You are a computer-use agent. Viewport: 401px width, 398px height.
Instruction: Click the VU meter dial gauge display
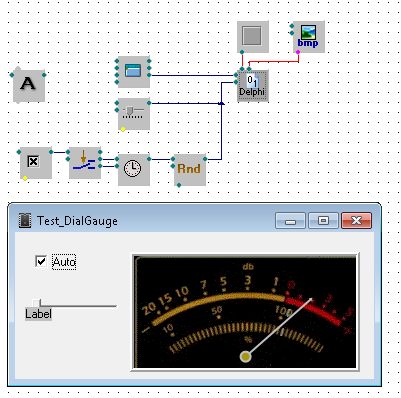point(245,312)
